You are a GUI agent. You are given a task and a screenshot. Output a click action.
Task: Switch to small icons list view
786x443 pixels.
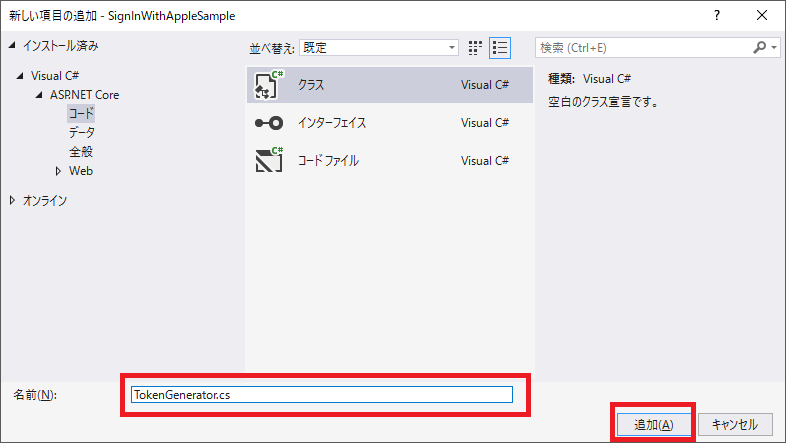pos(500,48)
